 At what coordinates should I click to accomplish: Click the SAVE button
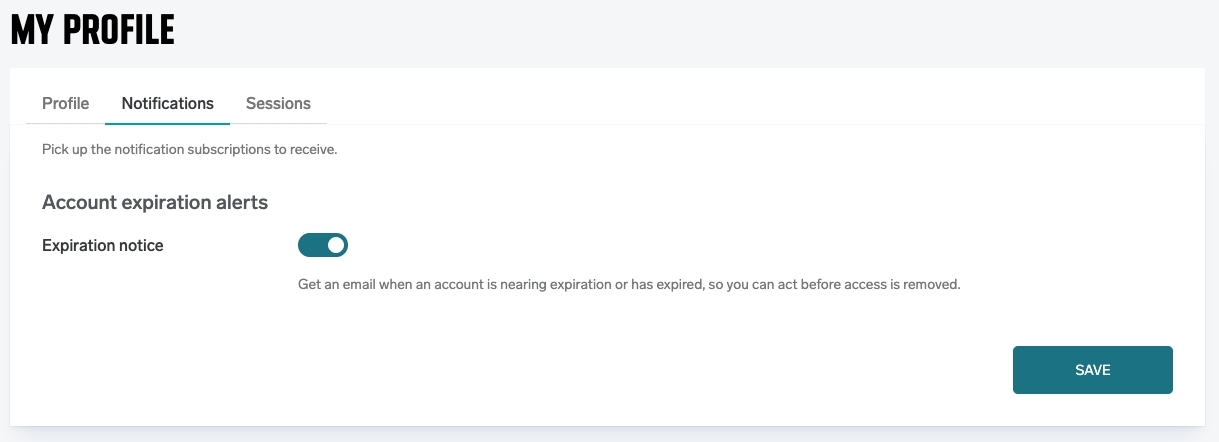[1092, 370]
